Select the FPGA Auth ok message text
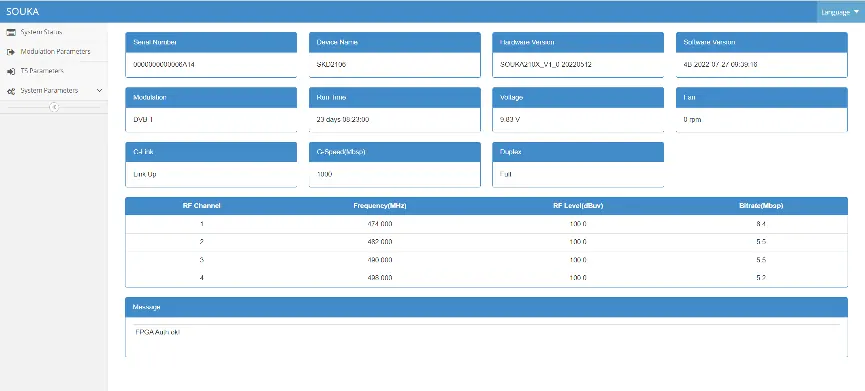Screen dimensions: 865x391 158,333
